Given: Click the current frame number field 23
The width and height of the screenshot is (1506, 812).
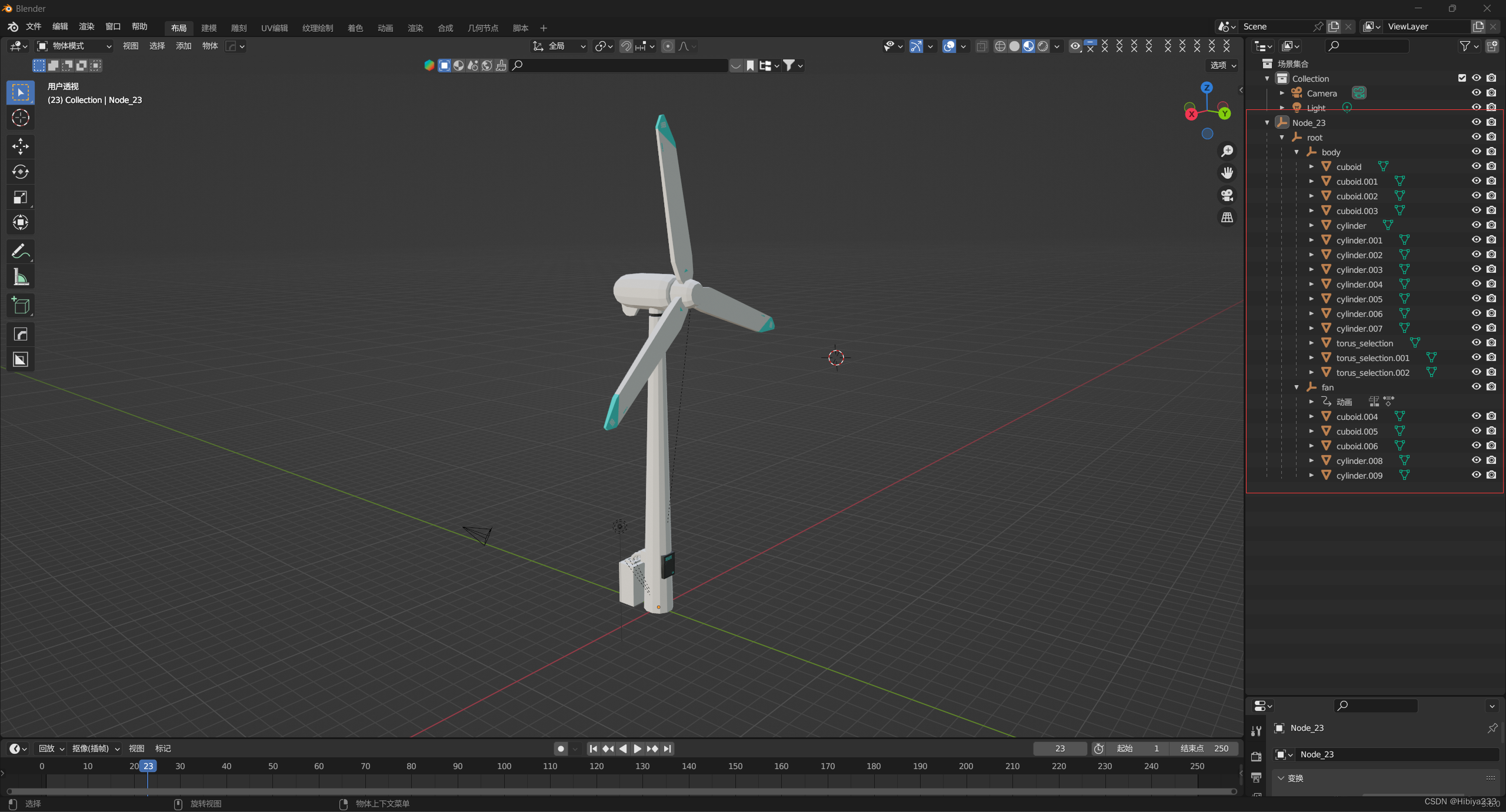Looking at the screenshot, I should 1059,748.
